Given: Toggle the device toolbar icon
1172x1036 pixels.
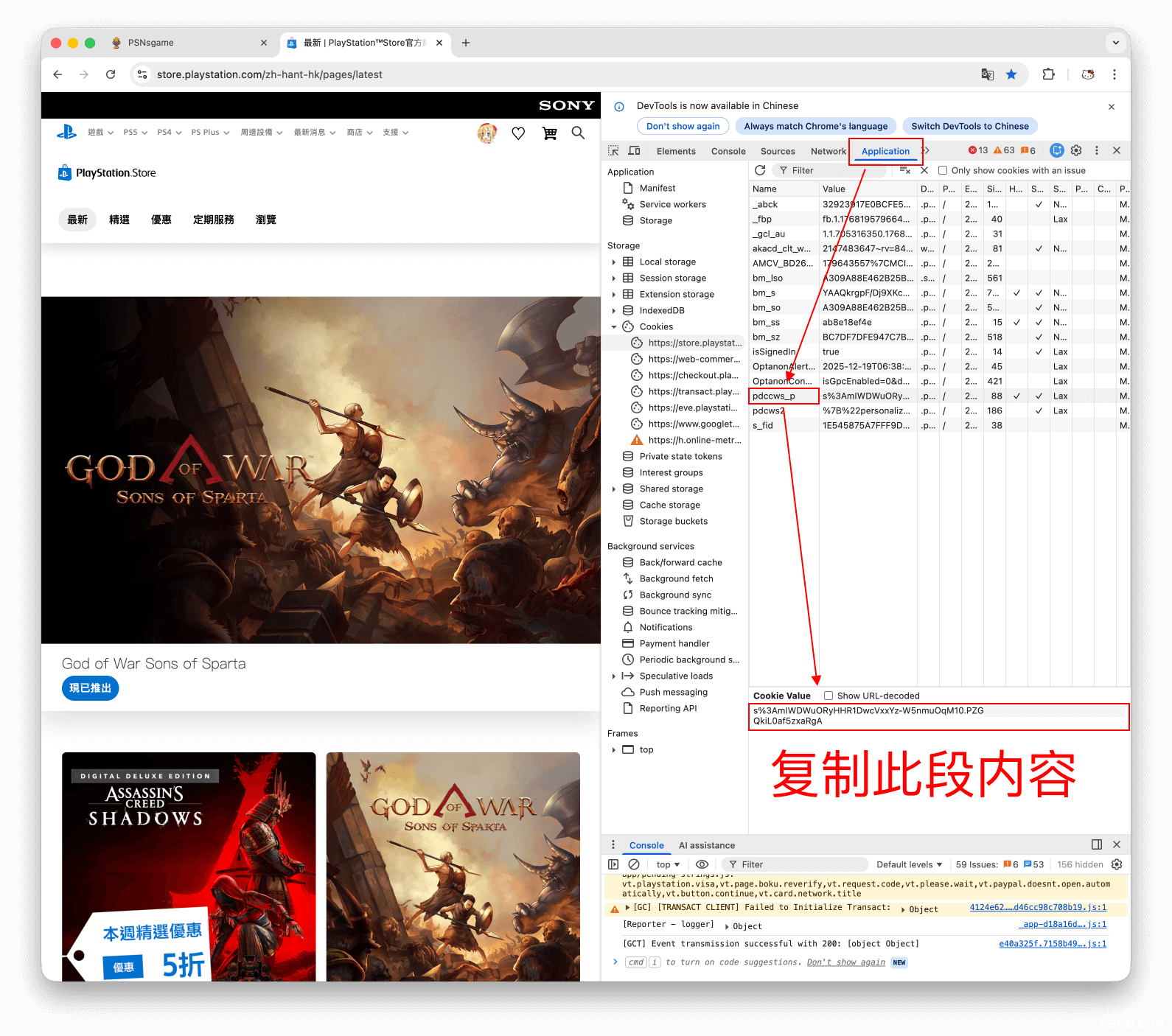Looking at the screenshot, I should pyautogui.click(x=634, y=151).
